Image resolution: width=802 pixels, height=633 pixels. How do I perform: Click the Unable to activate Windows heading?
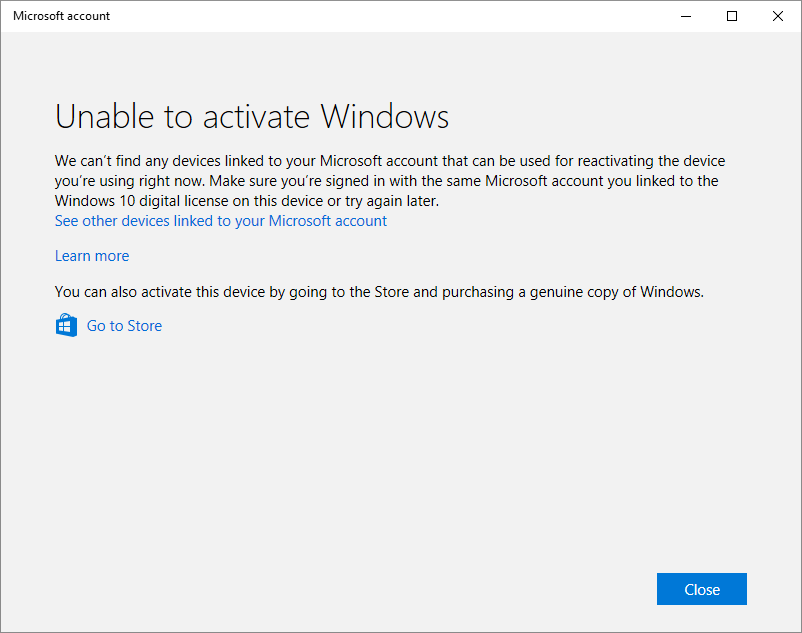(252, 117)
